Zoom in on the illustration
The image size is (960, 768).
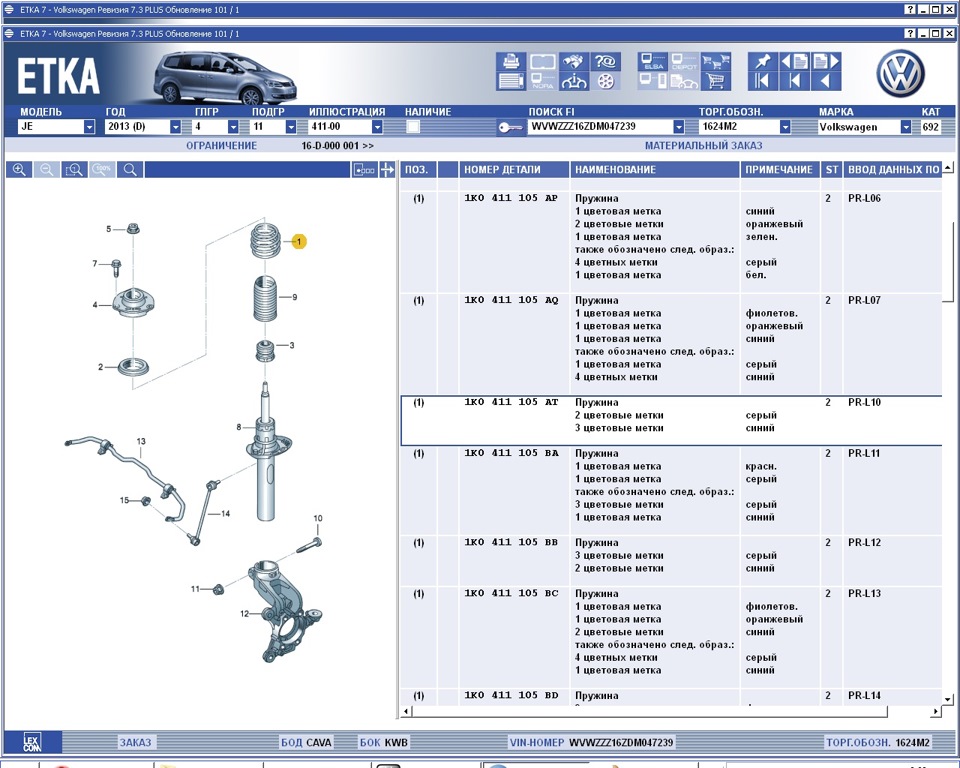tap(20, 170)
